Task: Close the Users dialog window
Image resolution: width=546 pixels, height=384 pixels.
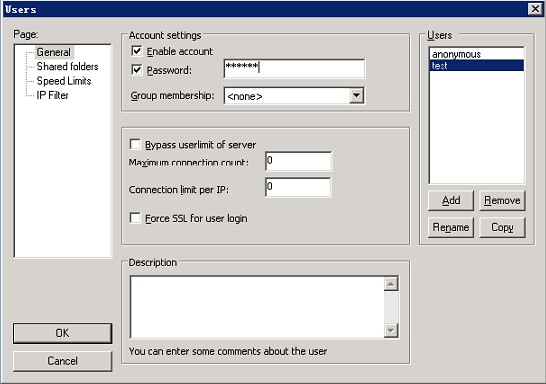Action: tap(535, 9)
